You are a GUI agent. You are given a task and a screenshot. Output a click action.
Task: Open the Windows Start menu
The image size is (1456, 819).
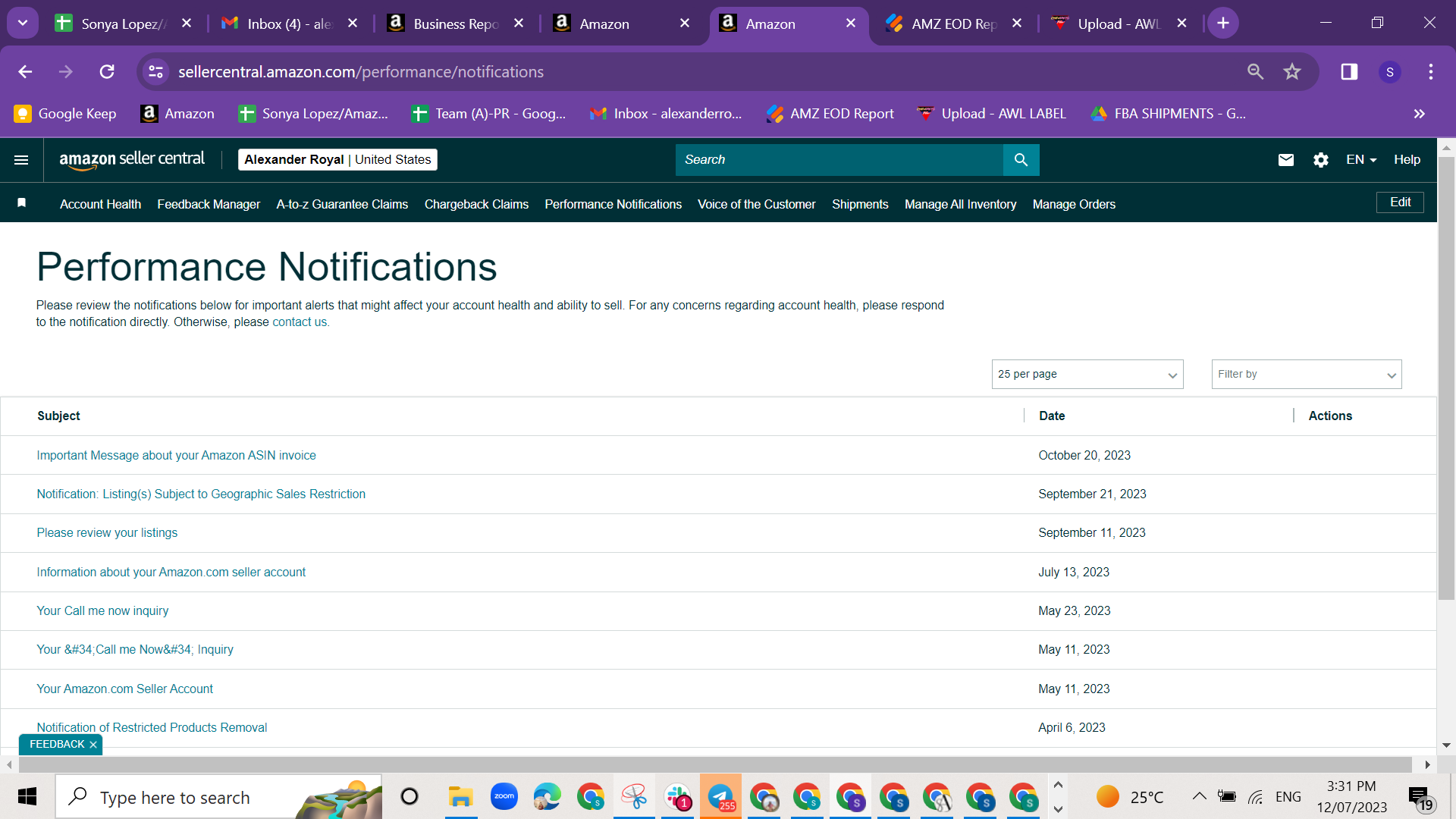[27, 797]
